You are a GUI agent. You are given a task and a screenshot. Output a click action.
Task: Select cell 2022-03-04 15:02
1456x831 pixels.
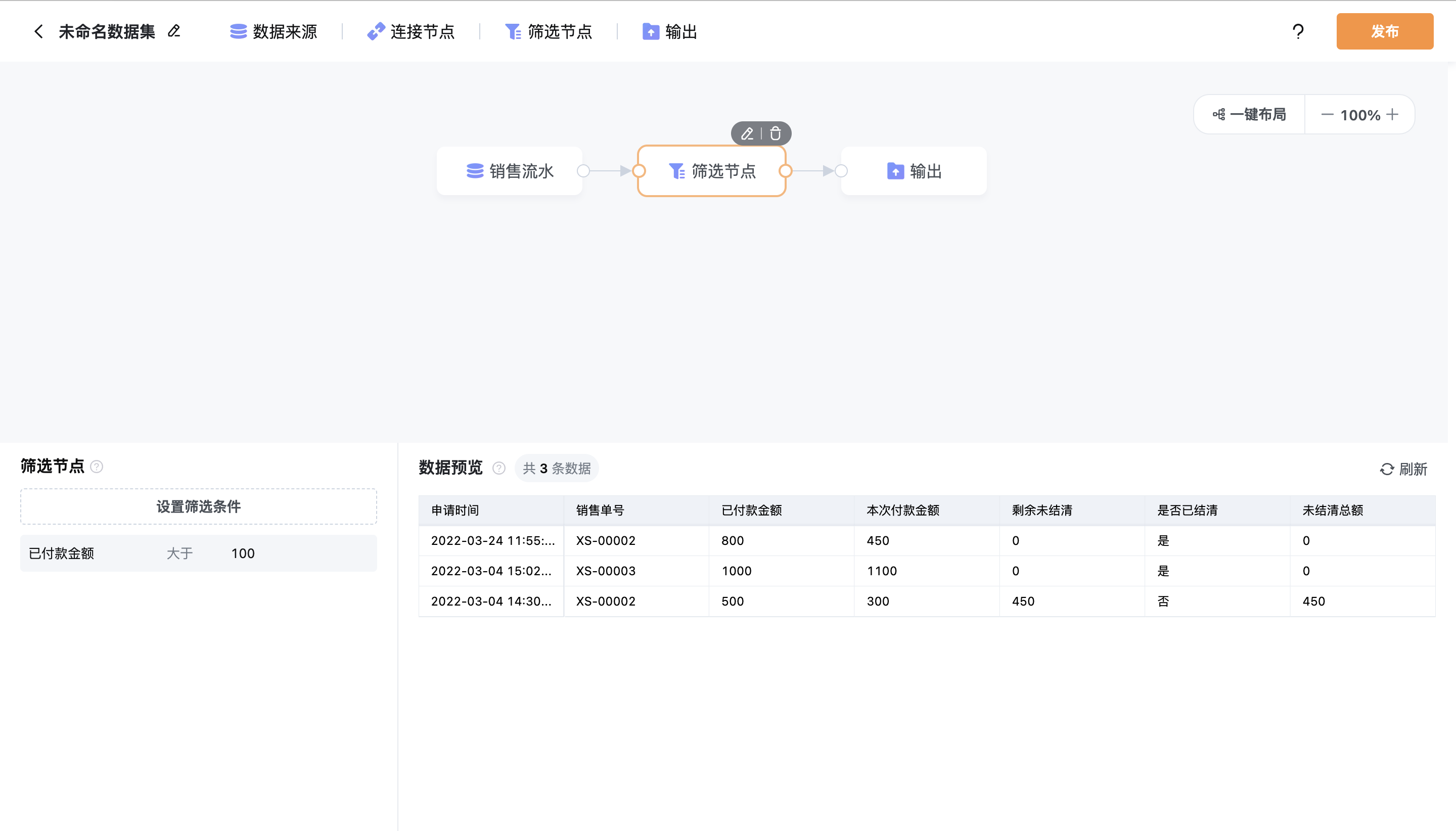[491, 571]
